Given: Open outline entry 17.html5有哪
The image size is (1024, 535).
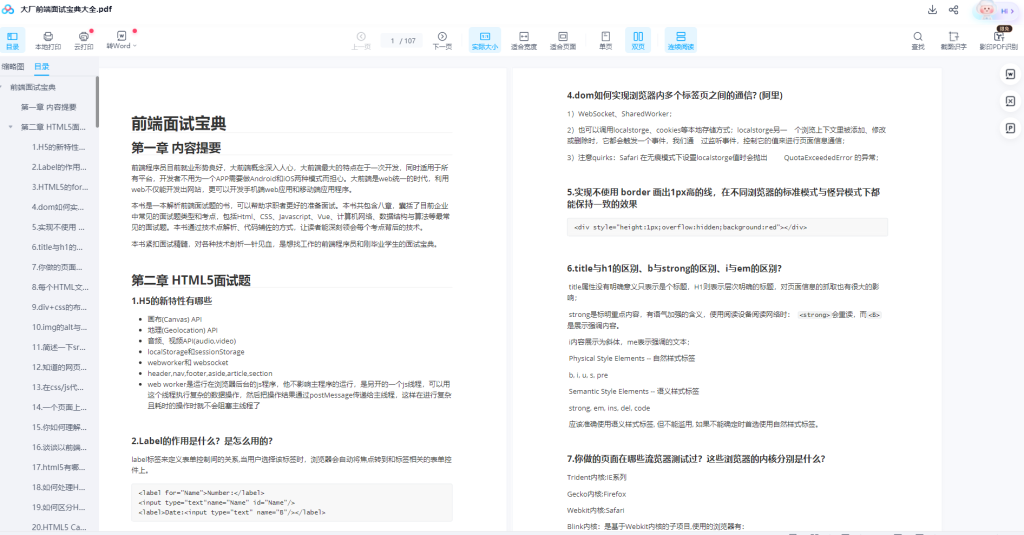Looking at the screenshot, I should (58, 467).
